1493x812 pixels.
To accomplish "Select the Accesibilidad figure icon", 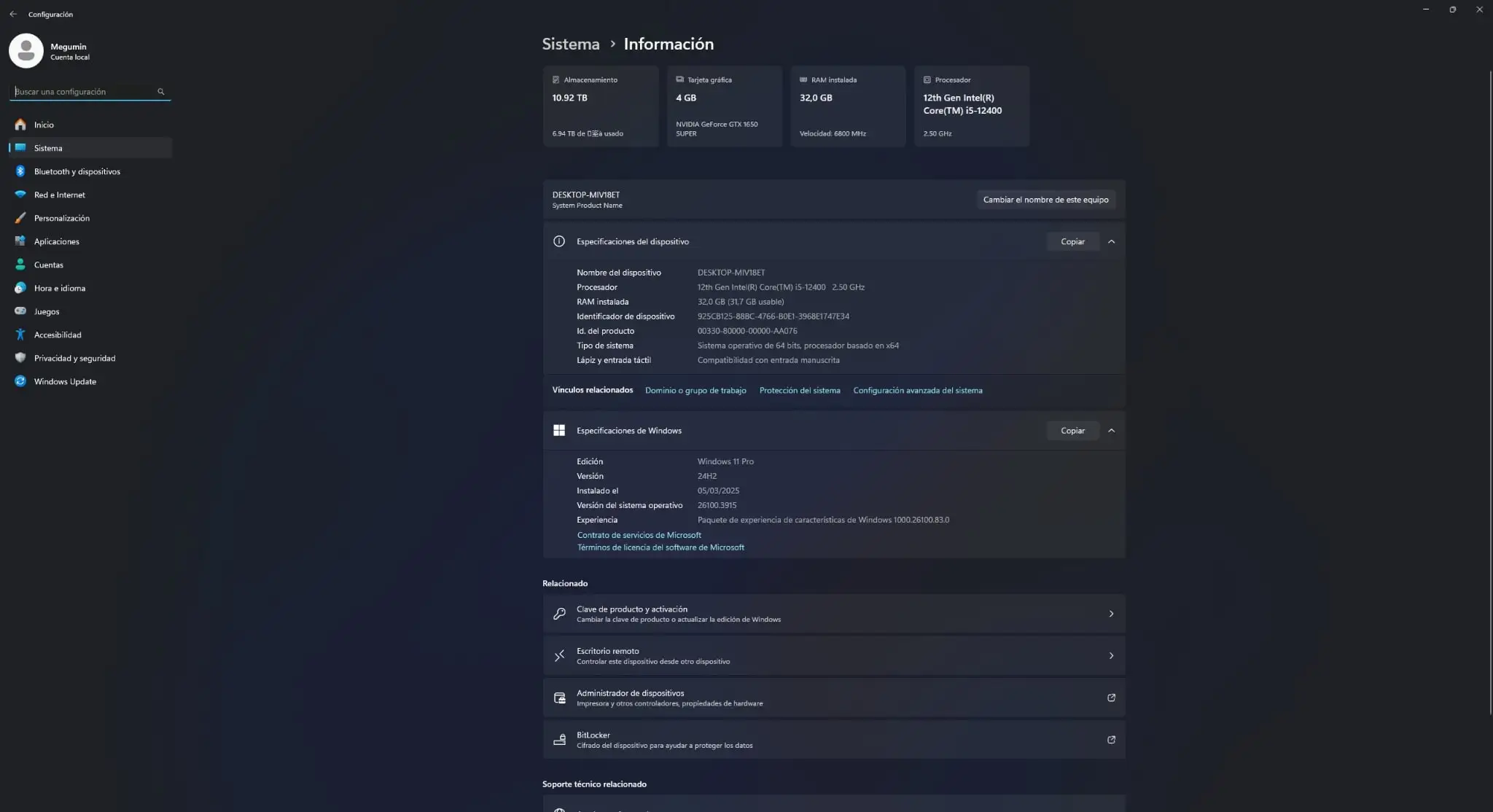I will [20, 335].
